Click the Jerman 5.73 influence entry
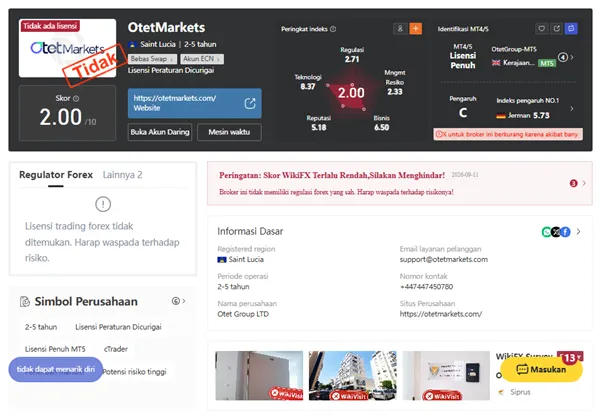601x416 pixels. point(523,115)
